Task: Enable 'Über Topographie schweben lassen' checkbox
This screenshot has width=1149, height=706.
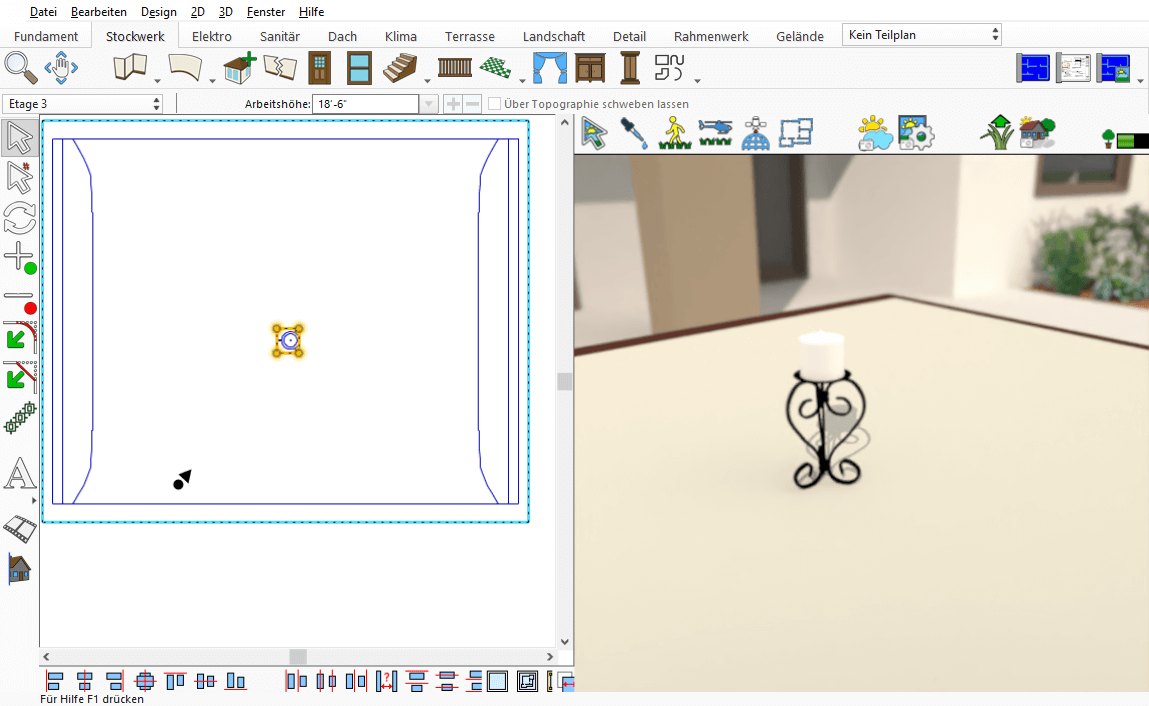Action: (495, 104)
